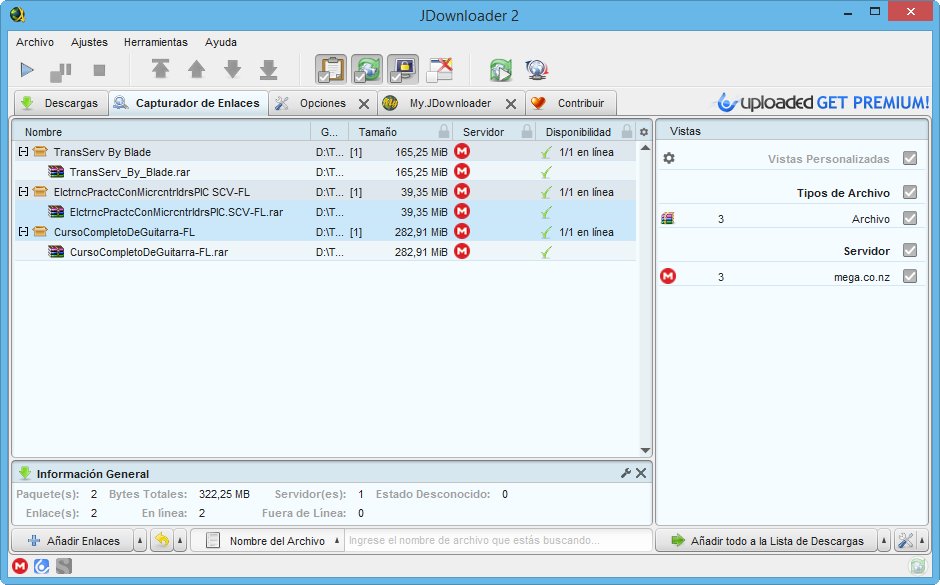Click the uploaded GET PREMIUM banner
940x585 pixels.
(x=822, y=102)
